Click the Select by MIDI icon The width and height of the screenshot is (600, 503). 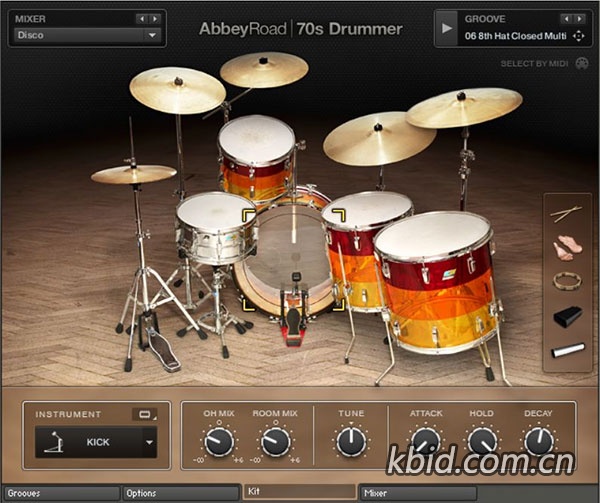[x=582, y=63]
